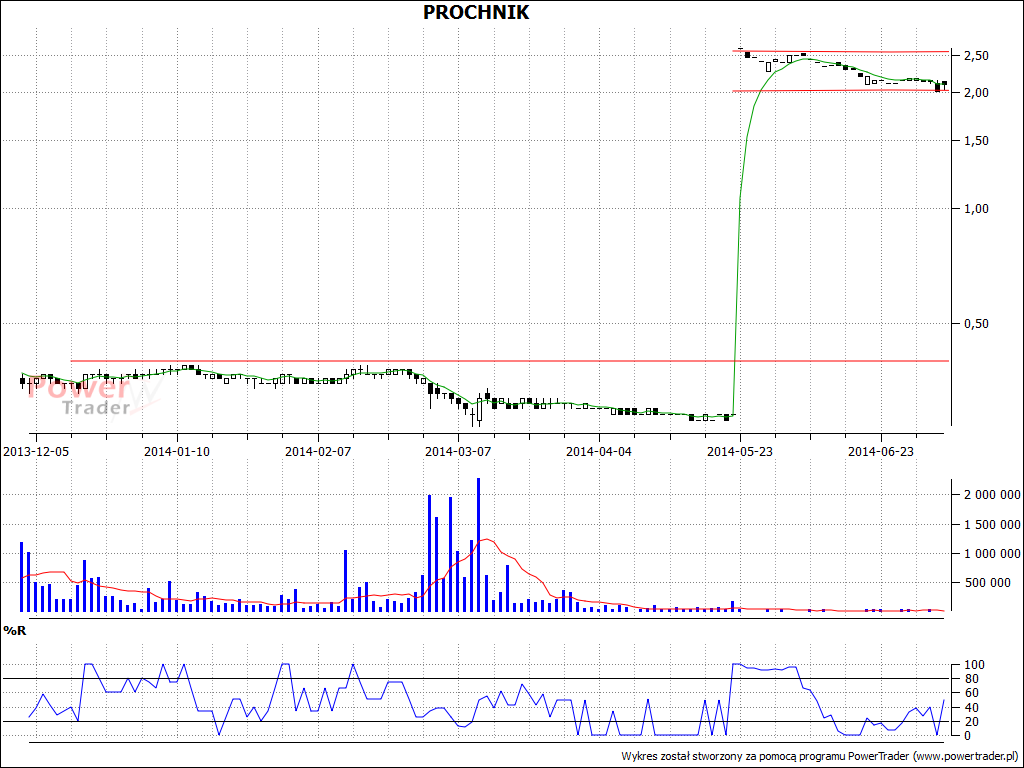
Task: Click the 100 level on %R axis
Action: tap(972, 665)
